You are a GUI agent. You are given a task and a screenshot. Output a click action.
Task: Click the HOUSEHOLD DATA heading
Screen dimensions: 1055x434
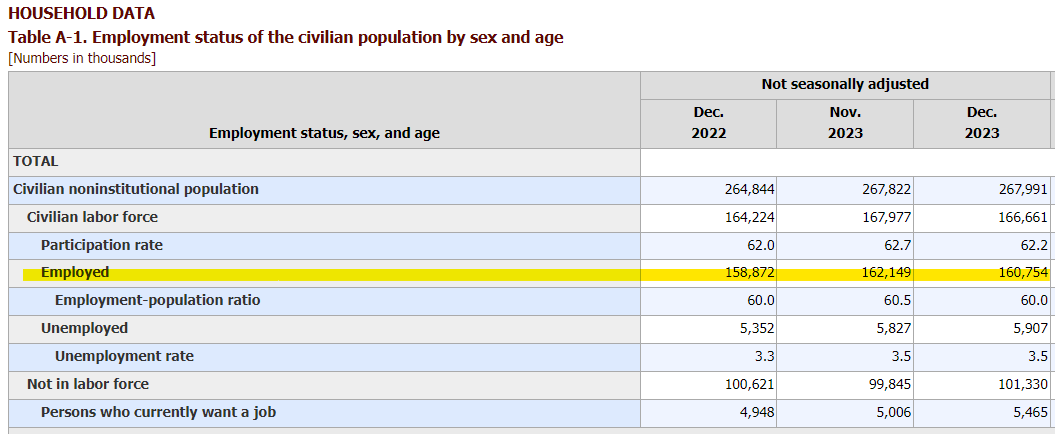[x=81, y=14]
